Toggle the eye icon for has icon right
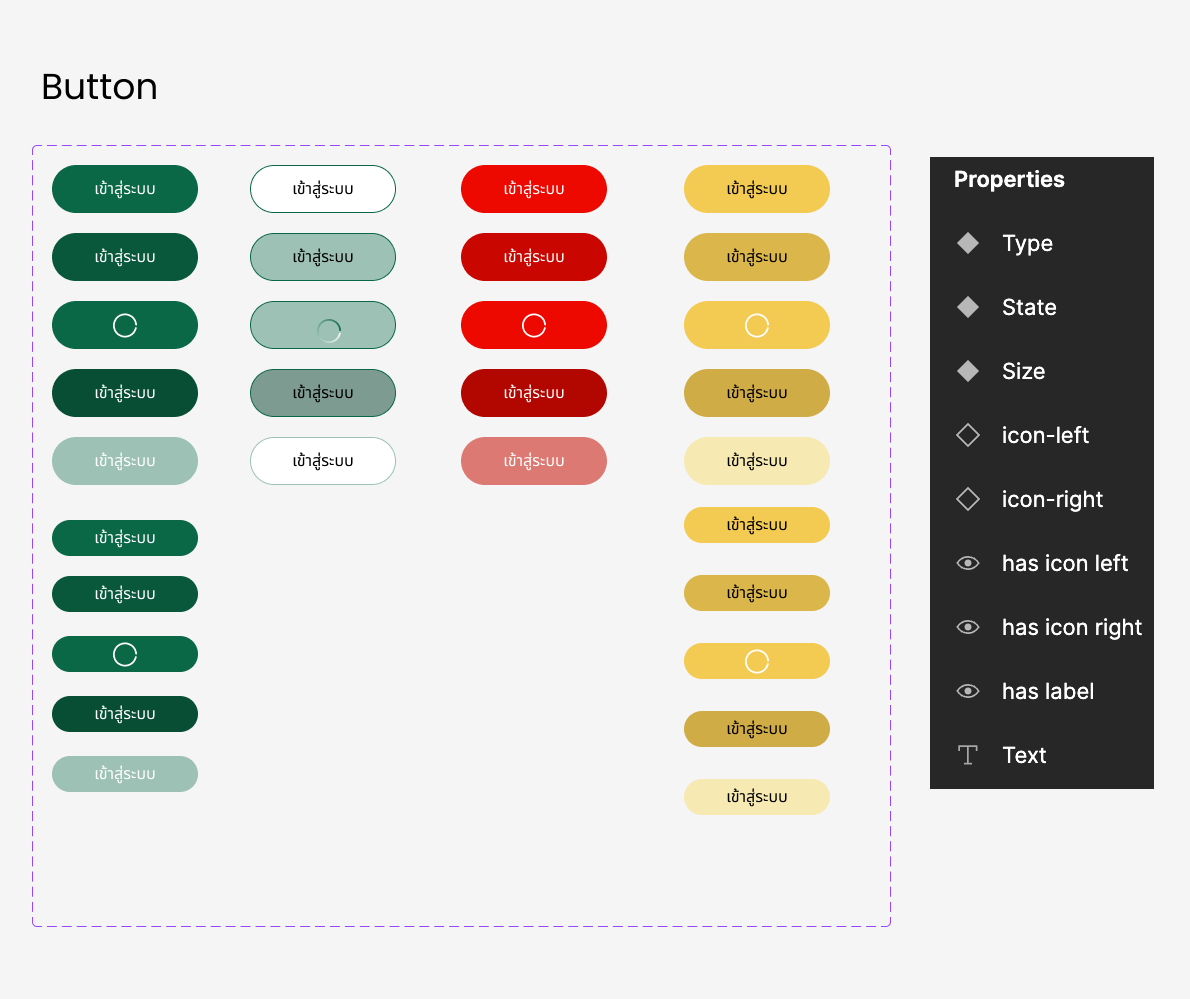 point(967,627)
